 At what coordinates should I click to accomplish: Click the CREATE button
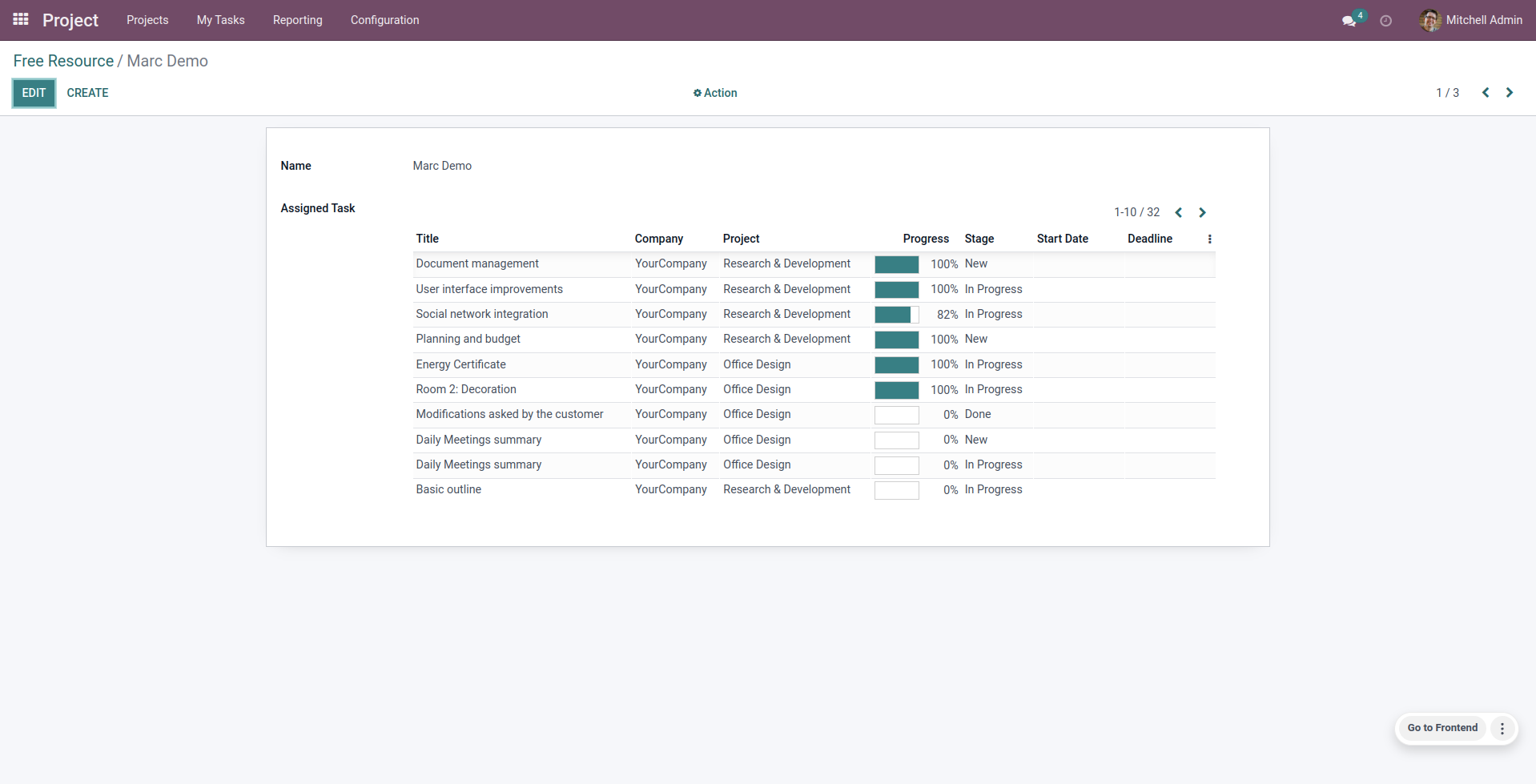(87, 93)
